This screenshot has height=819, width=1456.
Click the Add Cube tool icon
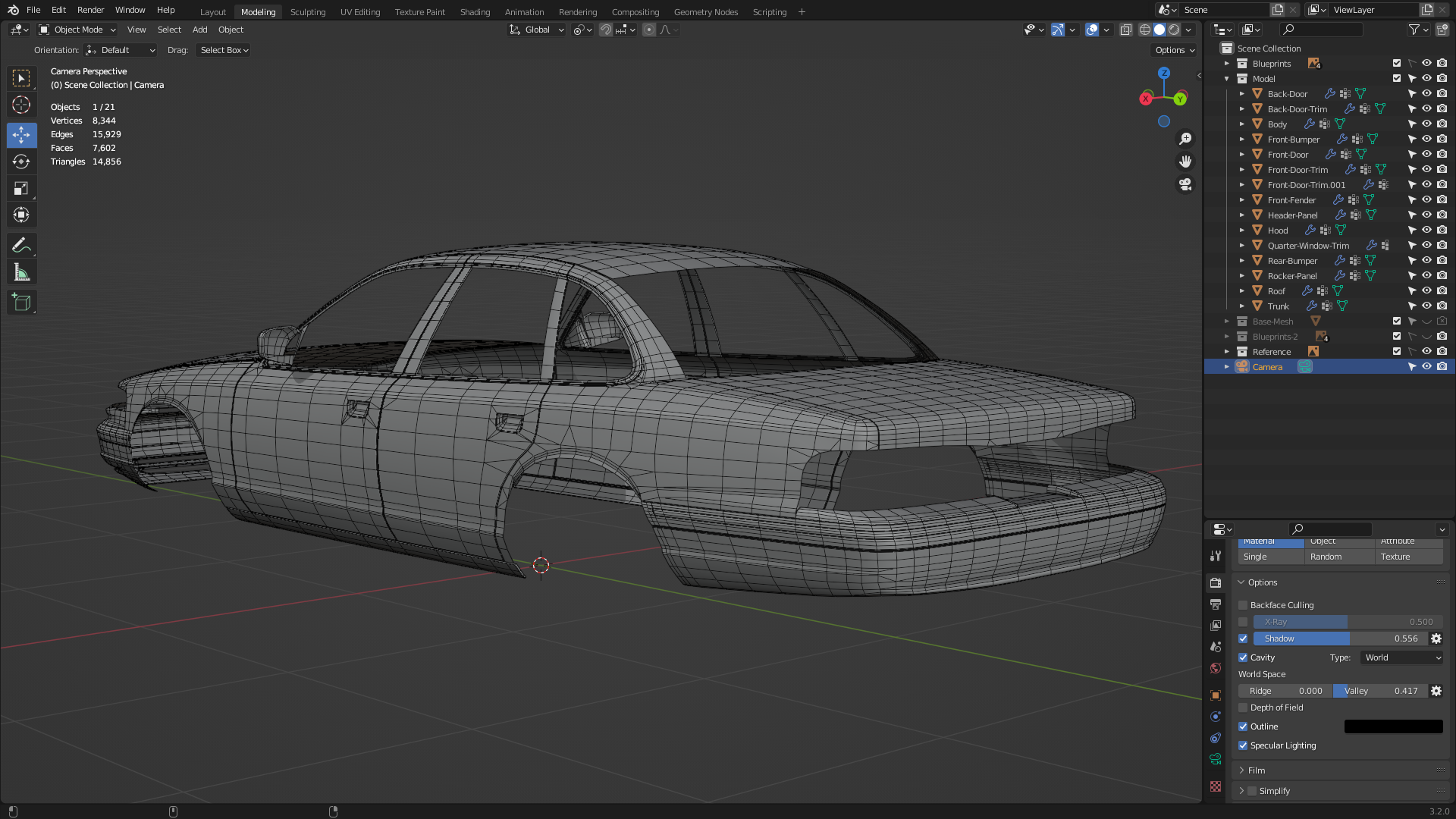[x=21, y=303]
